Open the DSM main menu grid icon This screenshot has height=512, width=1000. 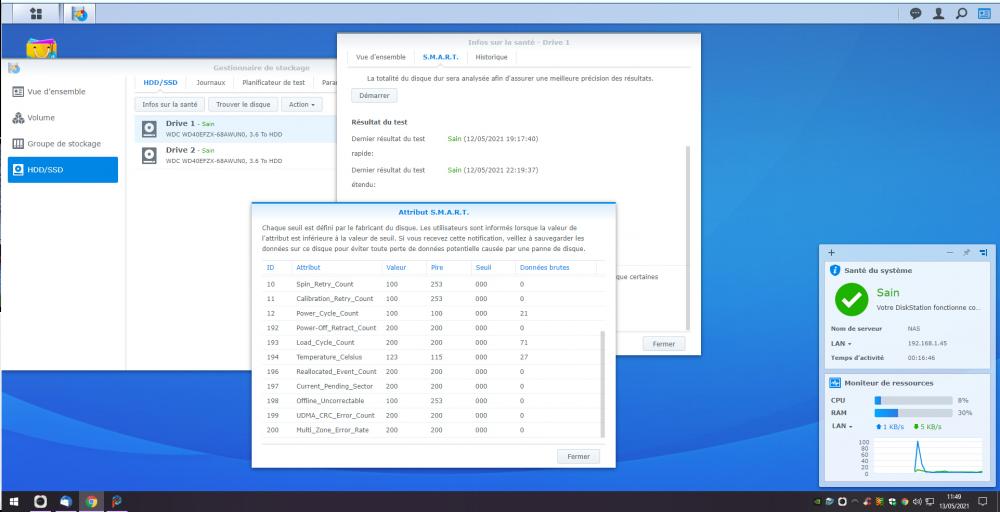coord(36,13)
